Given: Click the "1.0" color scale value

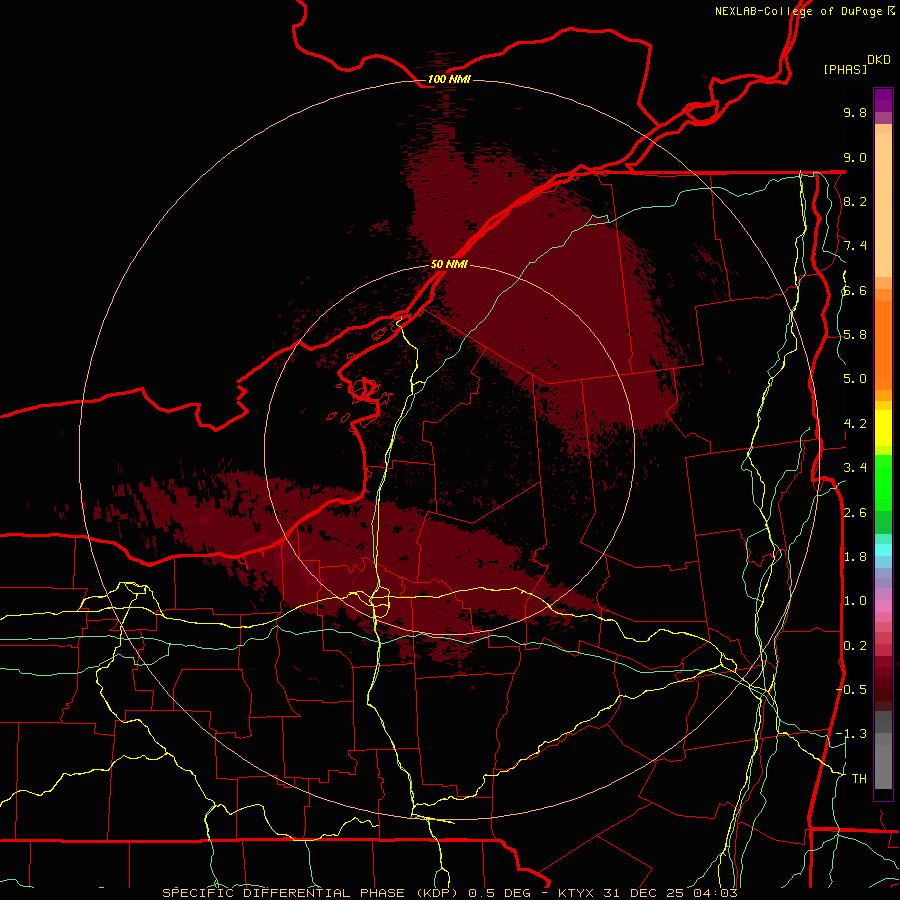Looking at the screenshot, I should tap(855, 601).
